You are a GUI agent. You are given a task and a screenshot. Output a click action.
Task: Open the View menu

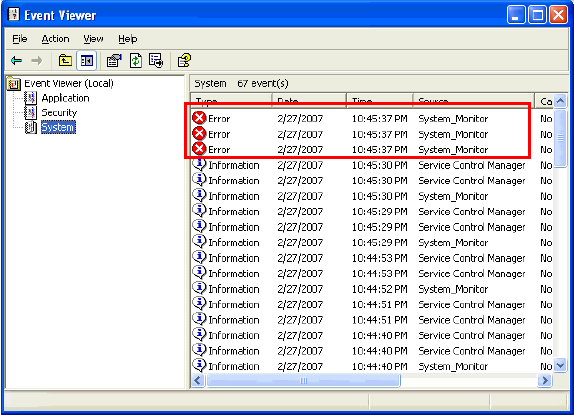(x=93, y=39)
